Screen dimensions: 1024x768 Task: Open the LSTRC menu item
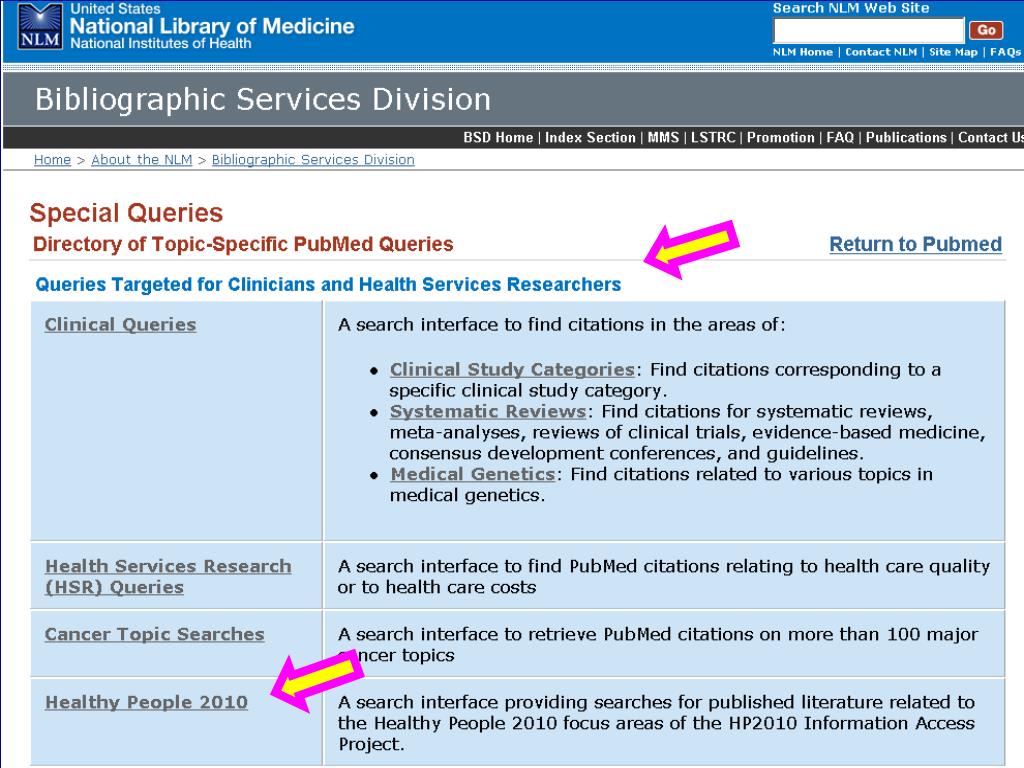coord(713,138)
